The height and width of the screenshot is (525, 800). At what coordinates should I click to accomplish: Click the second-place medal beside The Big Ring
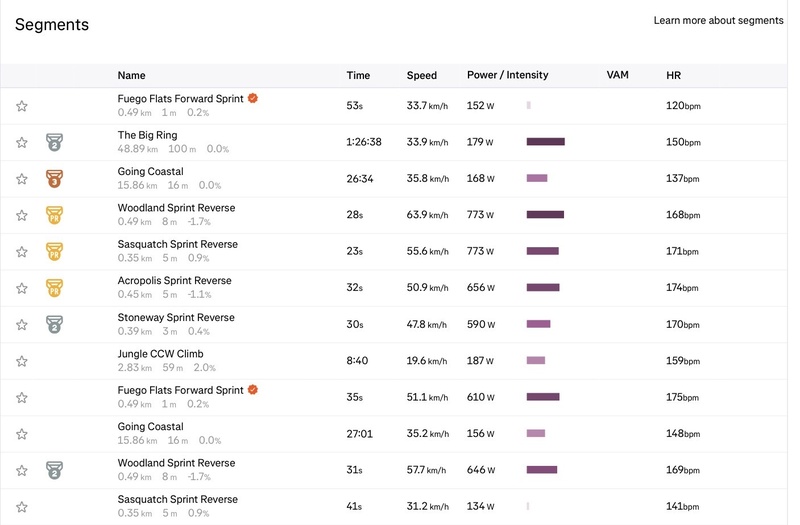pos(54,143)
